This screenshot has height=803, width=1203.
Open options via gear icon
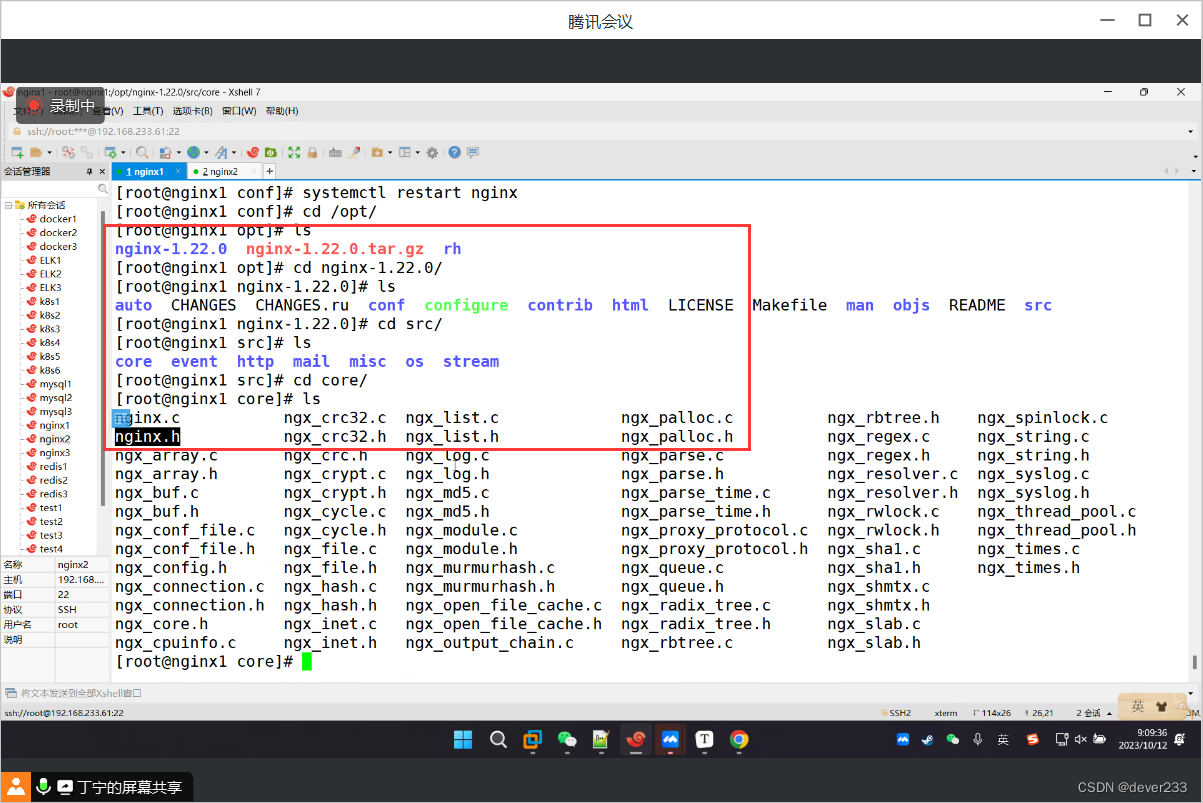[432, 153]
